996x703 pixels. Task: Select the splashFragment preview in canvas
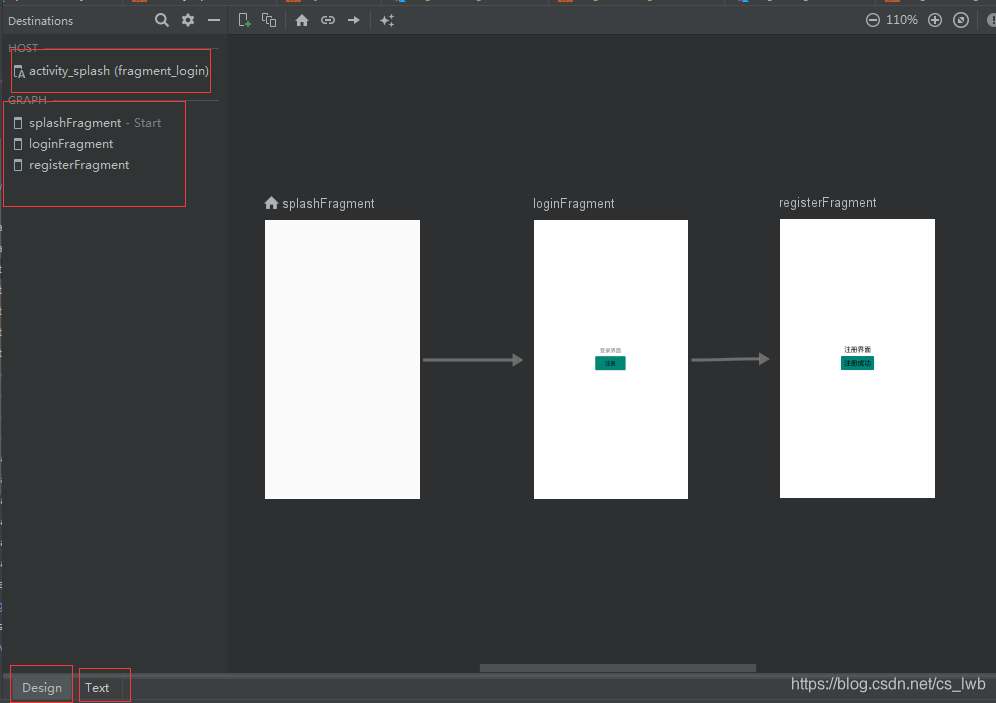tap(342, 359)
